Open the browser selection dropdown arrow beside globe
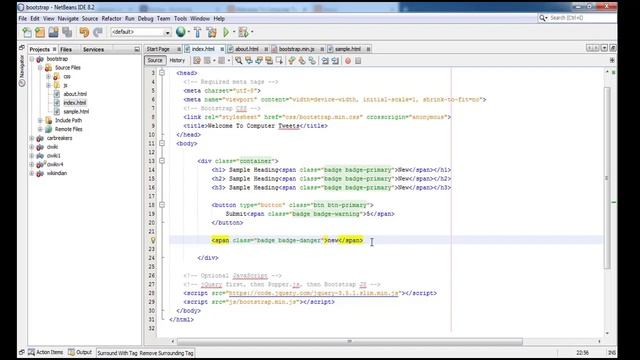This screenshot has width=640, height=360. coord(189,32)
